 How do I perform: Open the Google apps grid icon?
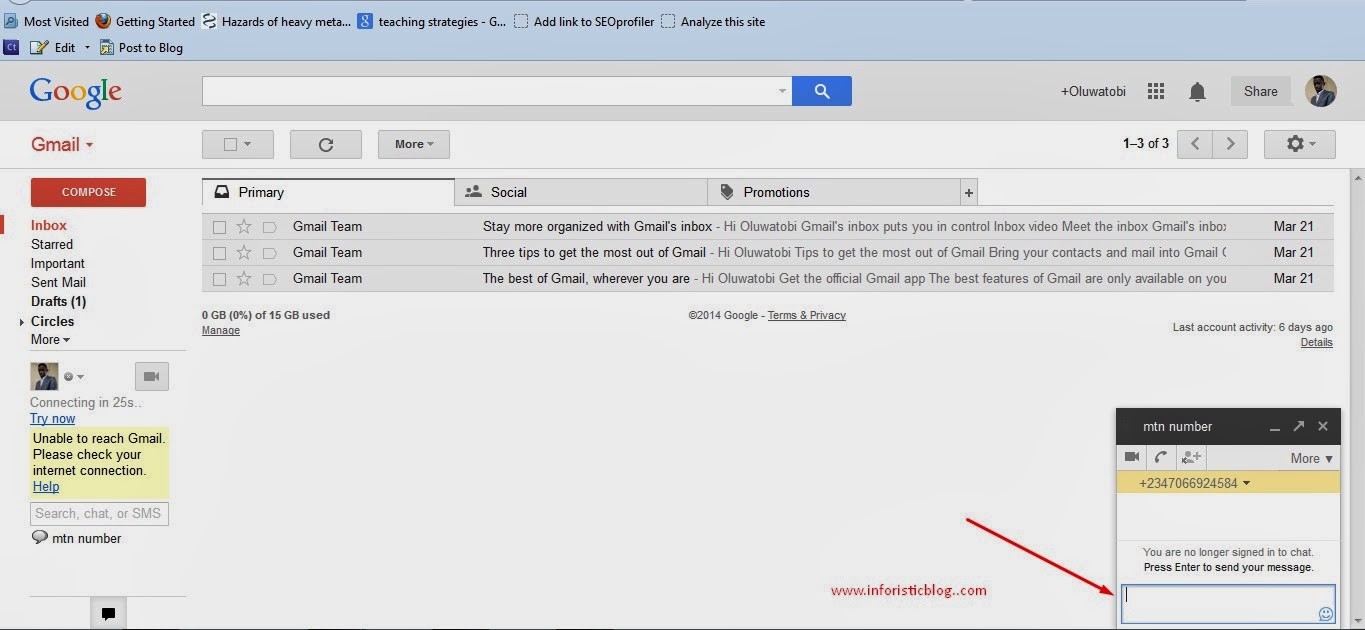(1156, 91)
